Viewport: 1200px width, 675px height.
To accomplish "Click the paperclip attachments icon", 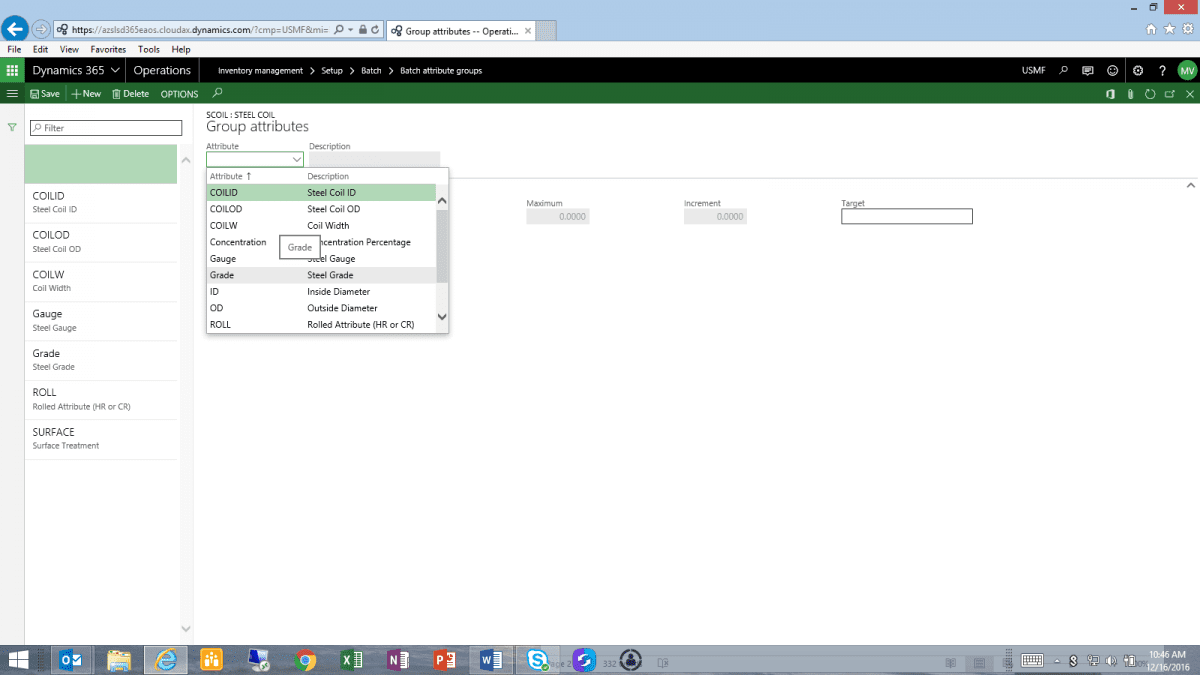I will tap(1130, 94).
